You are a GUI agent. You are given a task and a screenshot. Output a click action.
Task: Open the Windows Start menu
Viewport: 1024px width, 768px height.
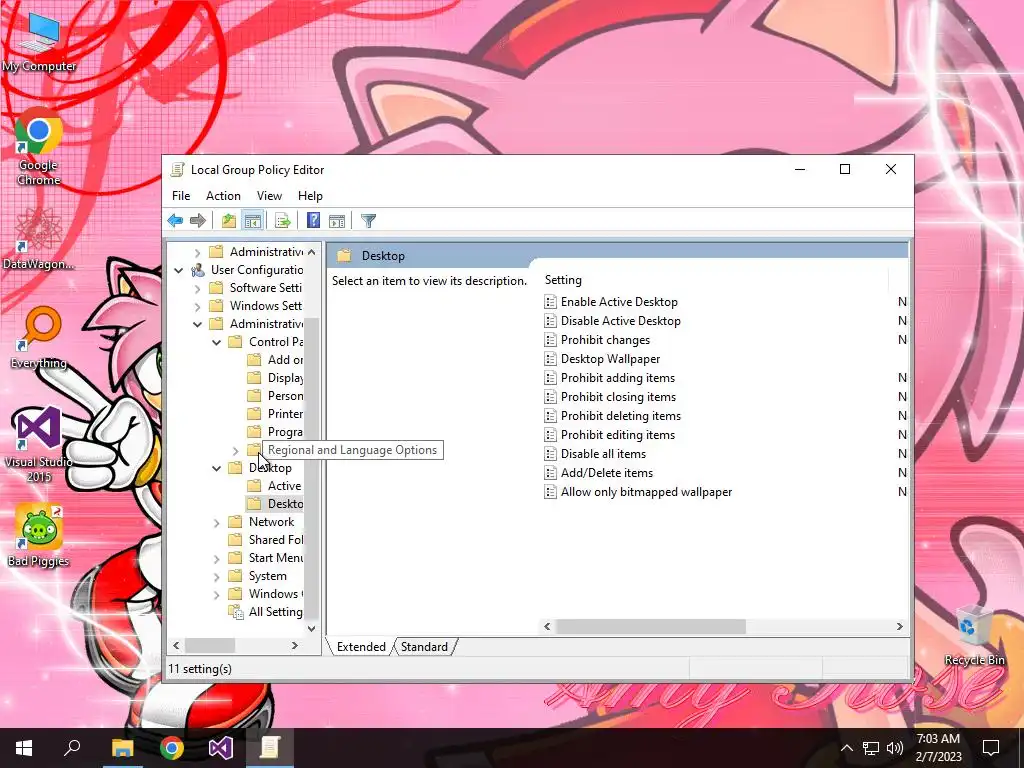(24, 748)
